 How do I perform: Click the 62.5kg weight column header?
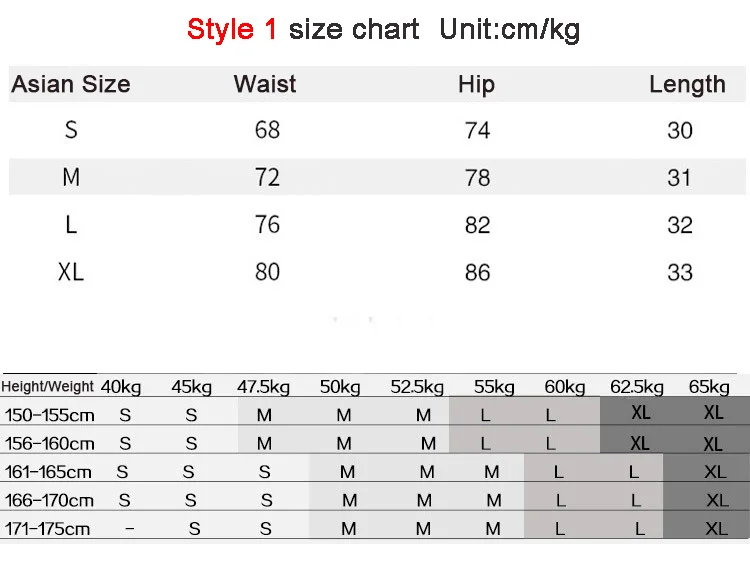[637, 387]
